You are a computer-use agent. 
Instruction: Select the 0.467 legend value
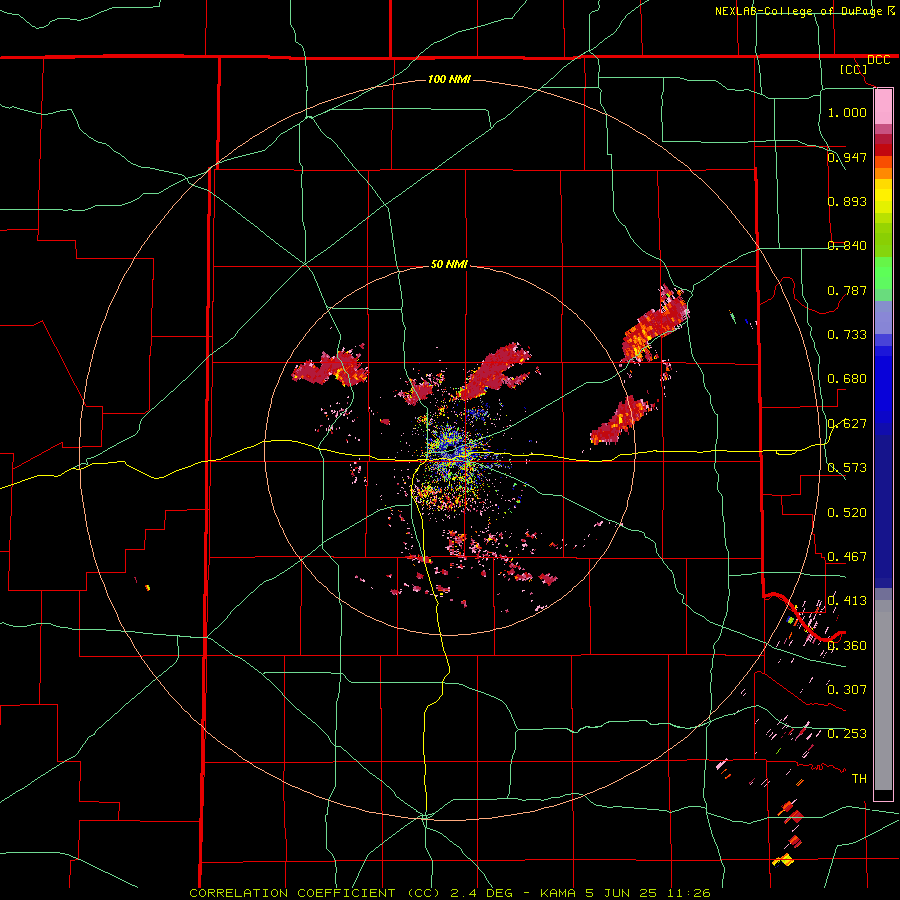pos(847,557)
